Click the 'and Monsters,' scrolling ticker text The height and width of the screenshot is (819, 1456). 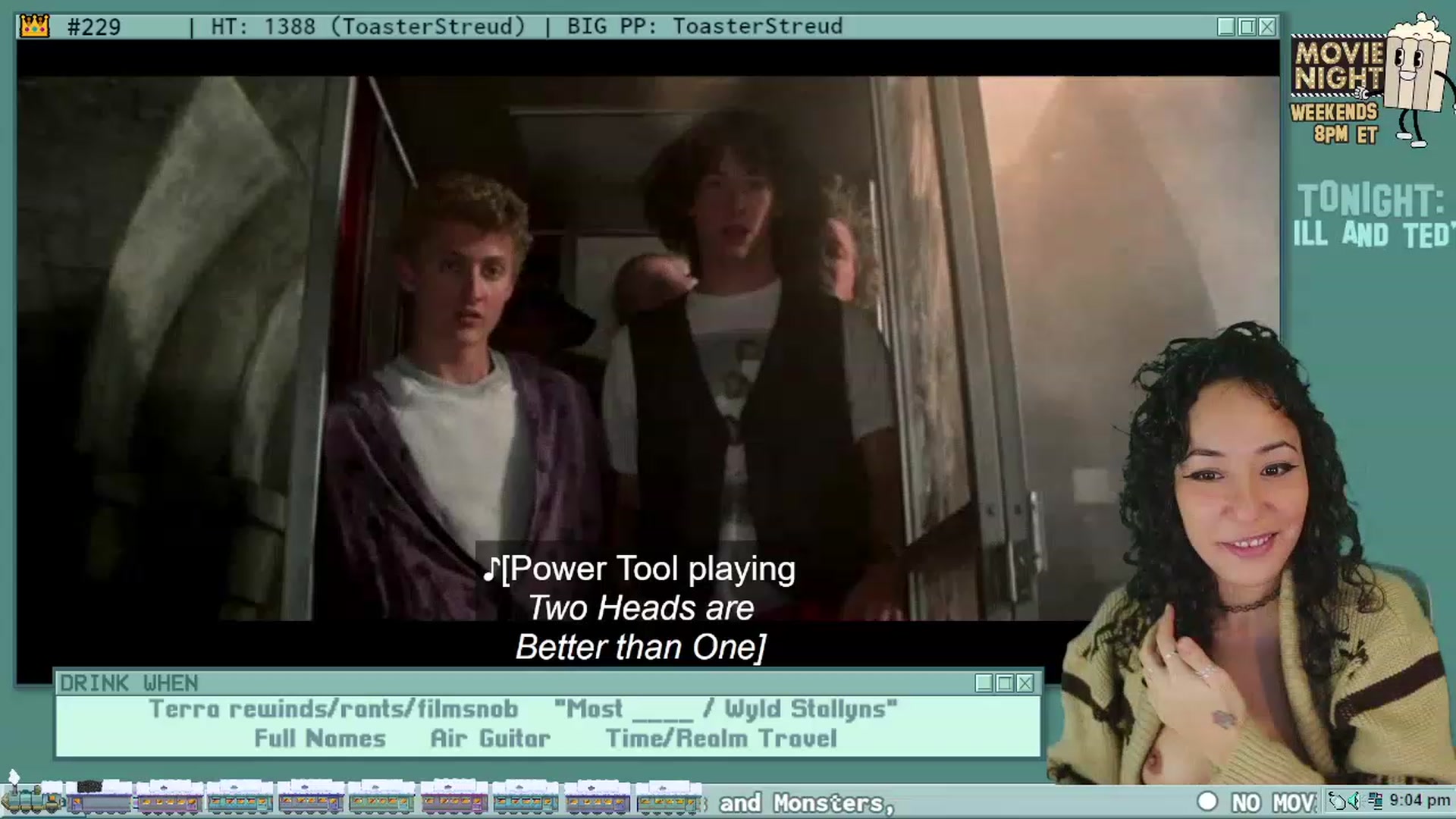coord(807,802)
